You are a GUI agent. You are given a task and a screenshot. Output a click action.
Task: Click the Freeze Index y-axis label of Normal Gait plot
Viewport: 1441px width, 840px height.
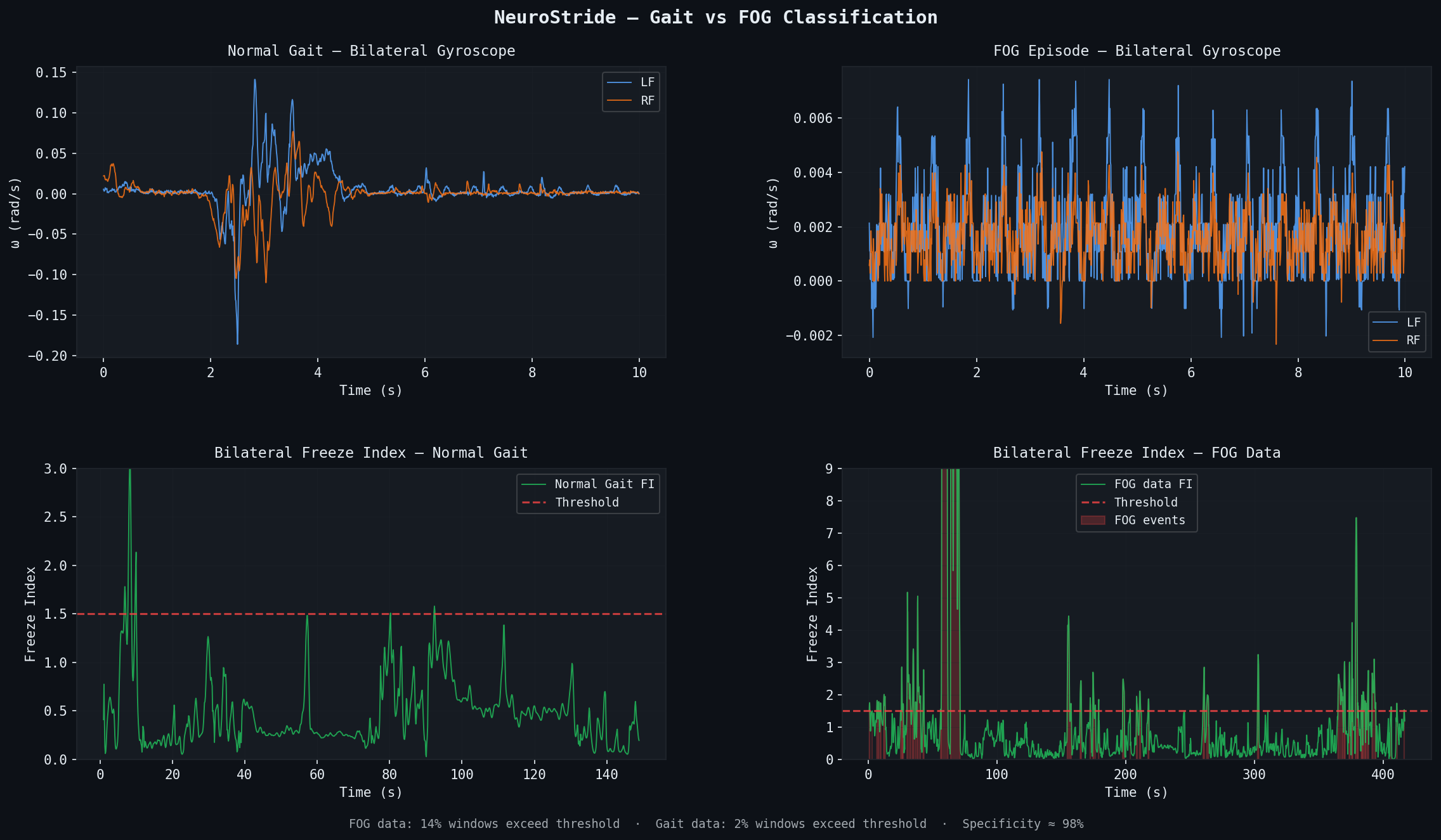pyautogui.click(x=30, y=614)
